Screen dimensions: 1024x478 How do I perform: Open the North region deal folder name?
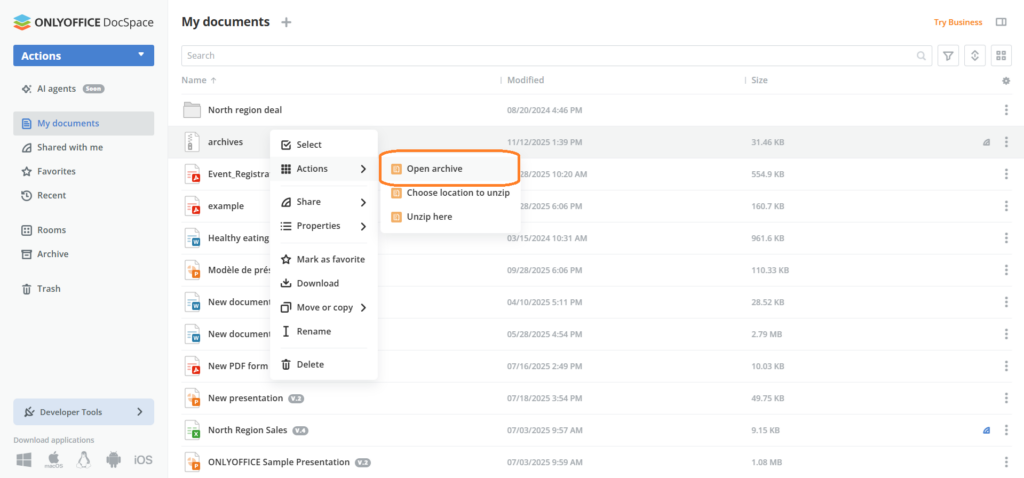pyautogui.click(x=245, y=110)
